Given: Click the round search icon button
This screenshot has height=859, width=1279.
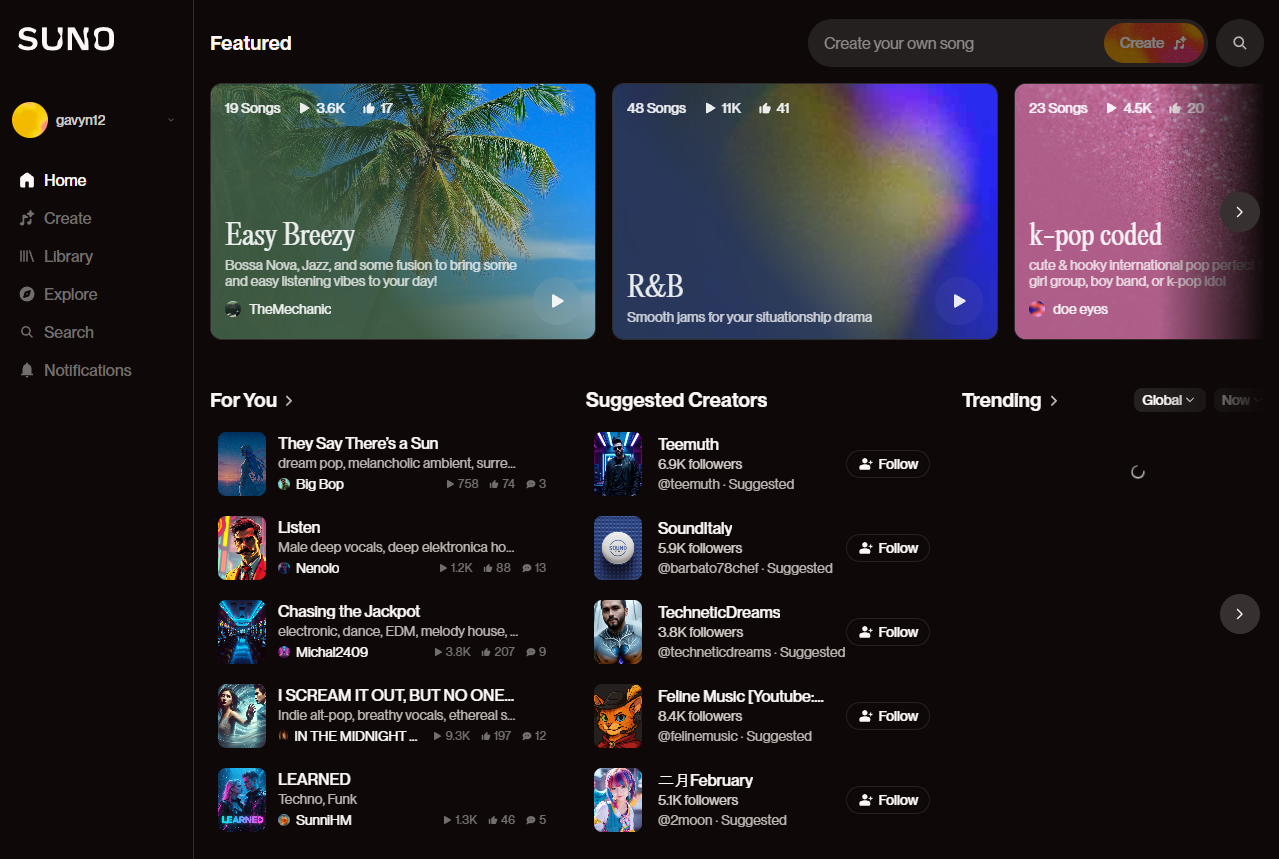Looking at the screenshot, I should coord(1240,43).
